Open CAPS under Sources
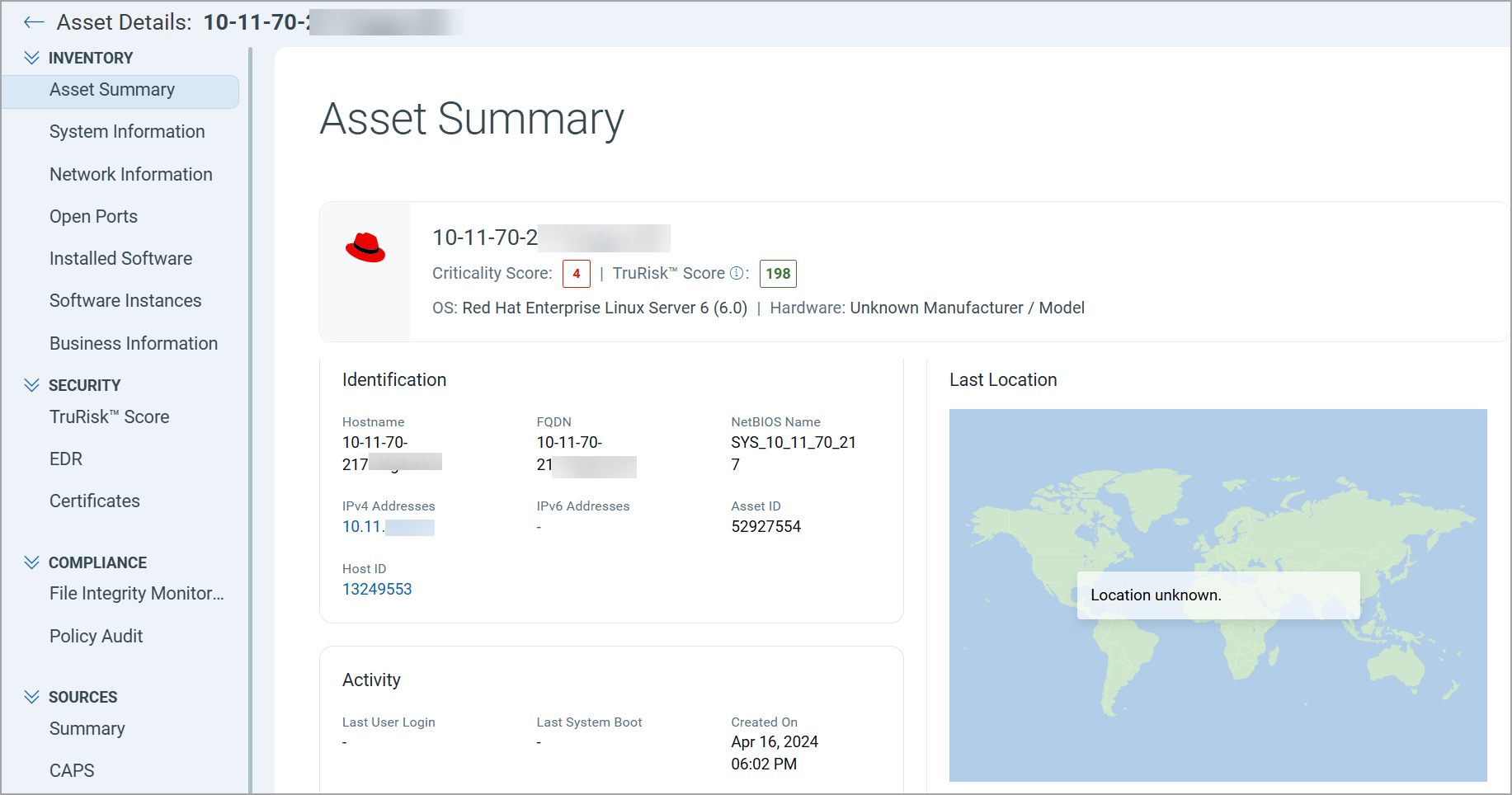1512x795 pixels. coord(71,769)
